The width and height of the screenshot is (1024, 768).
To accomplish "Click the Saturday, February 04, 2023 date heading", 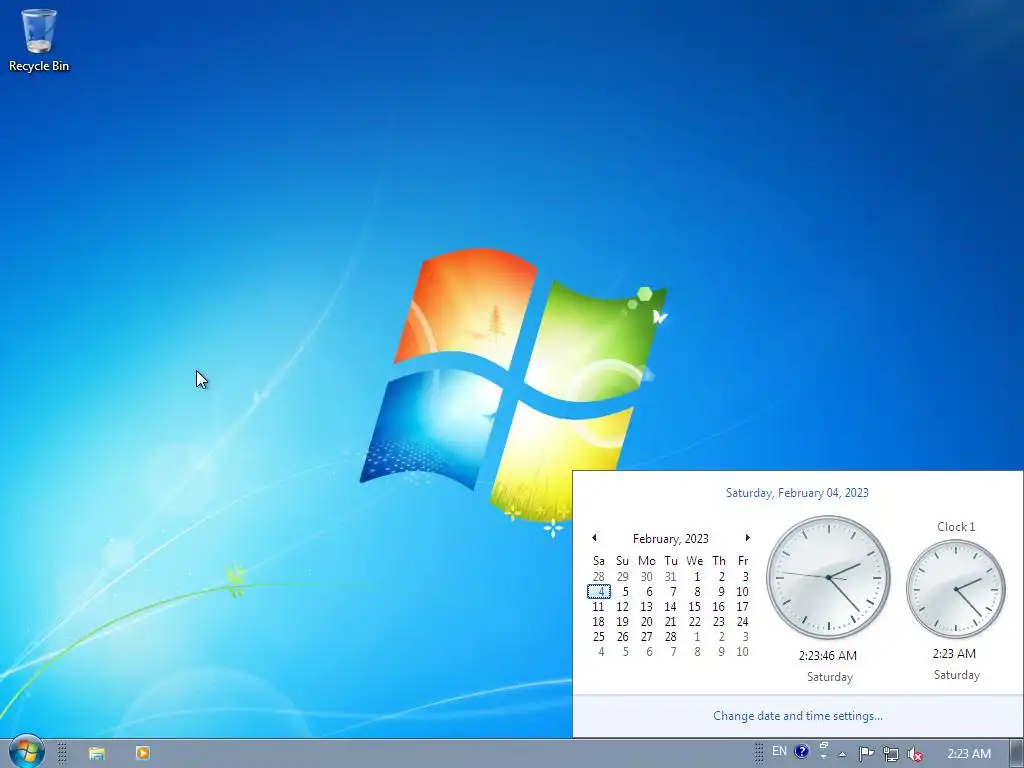I will click(x=797, y=493).
